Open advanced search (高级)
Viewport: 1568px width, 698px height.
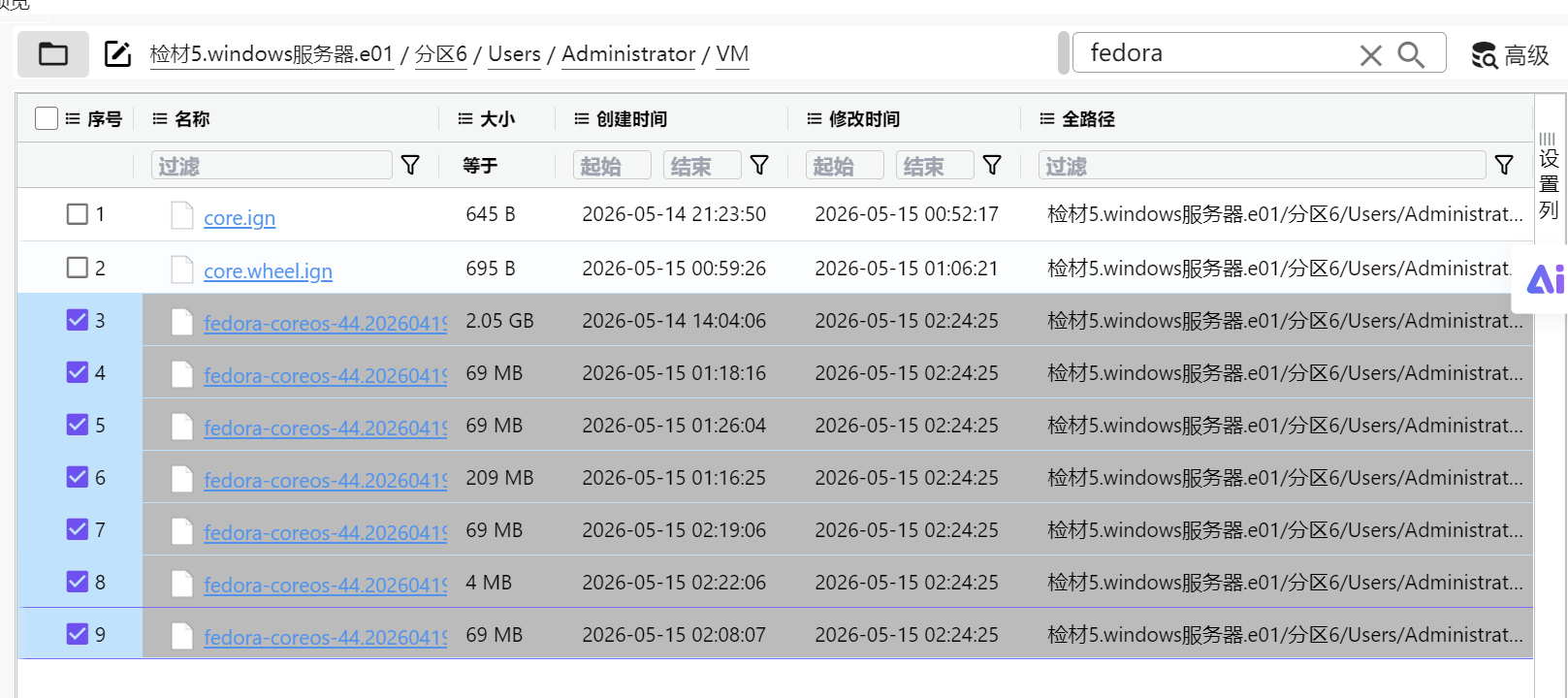(x=1510, y=55)
